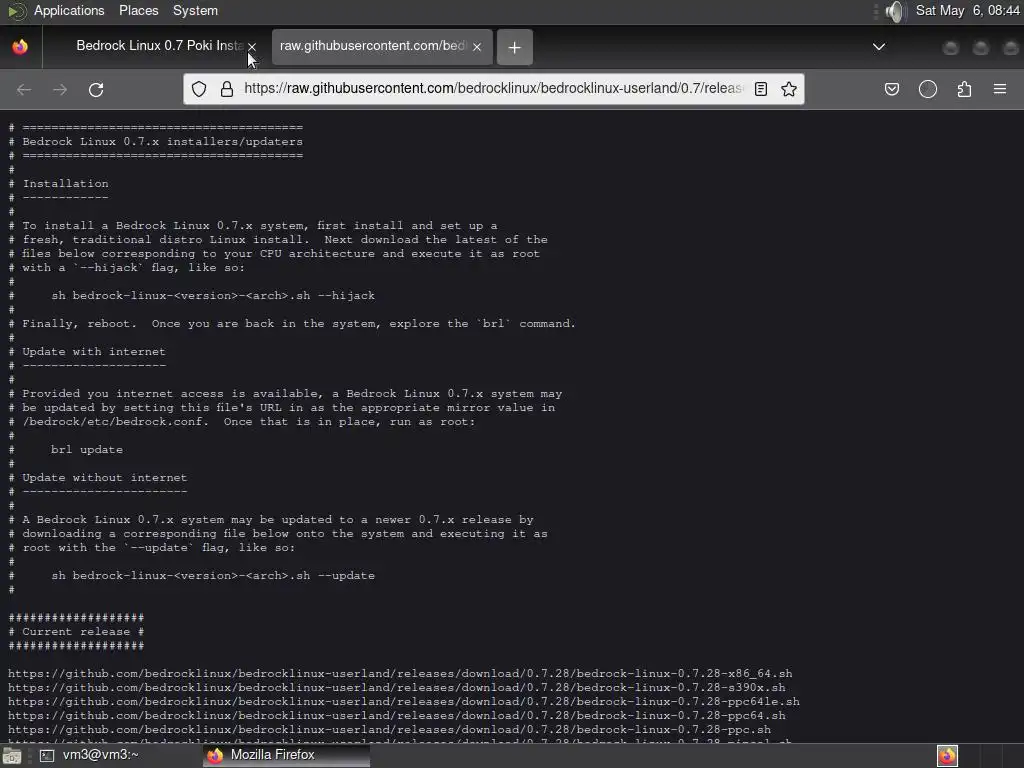The image size is (1024, 768).
Task: Click the 0.7.28-ppc.sh download URL text
Action: pyautogui.click(x=389, y=729)
